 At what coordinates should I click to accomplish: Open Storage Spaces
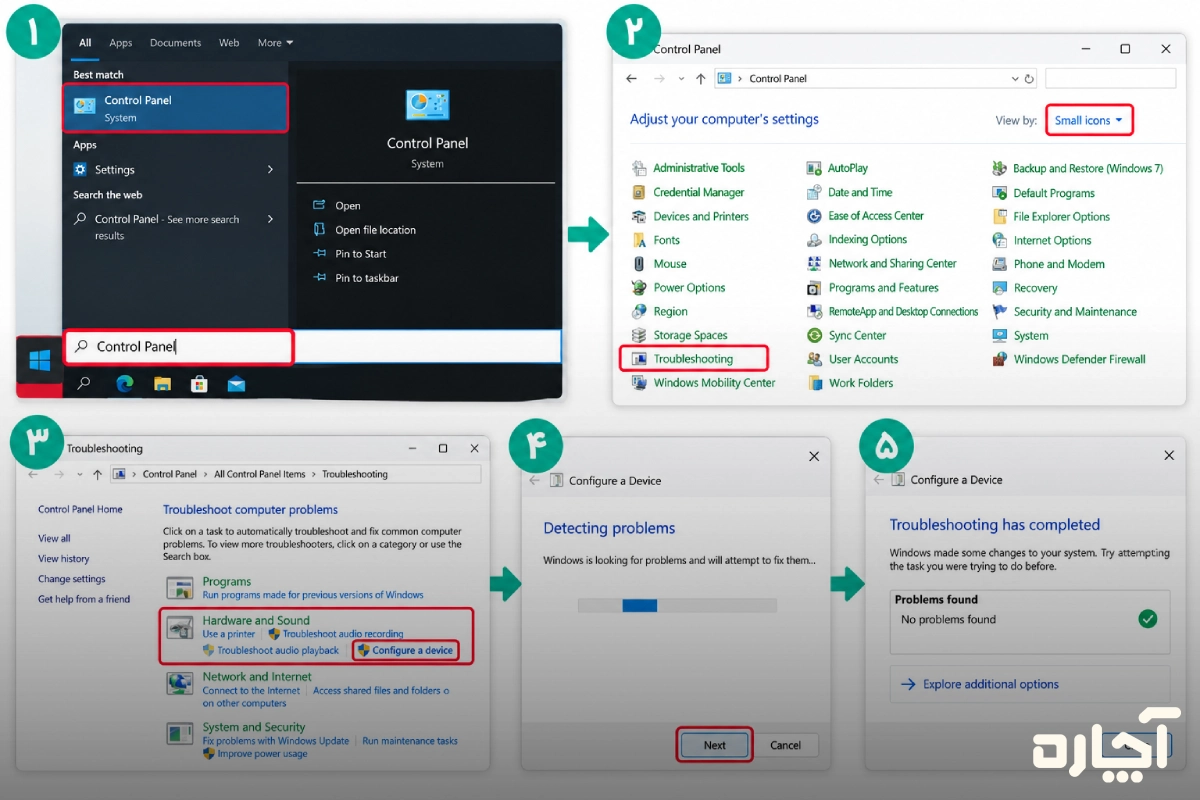690,336
